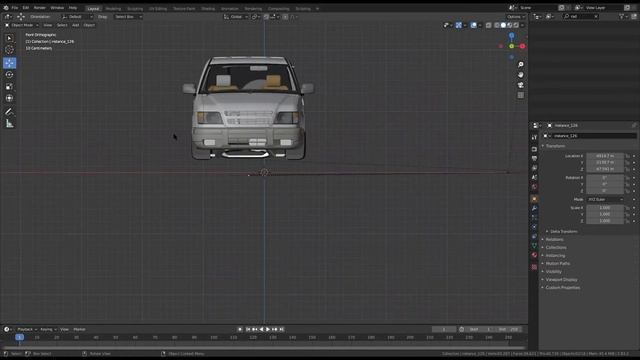Switch to rendered viewport shading

coord(516,25)
